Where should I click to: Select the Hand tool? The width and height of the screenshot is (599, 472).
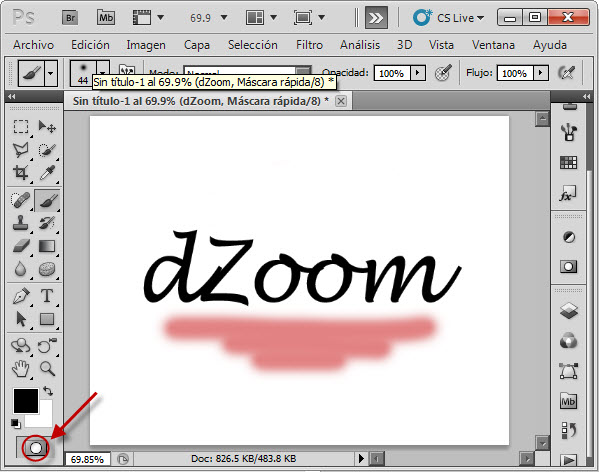(x=21, y=369)
